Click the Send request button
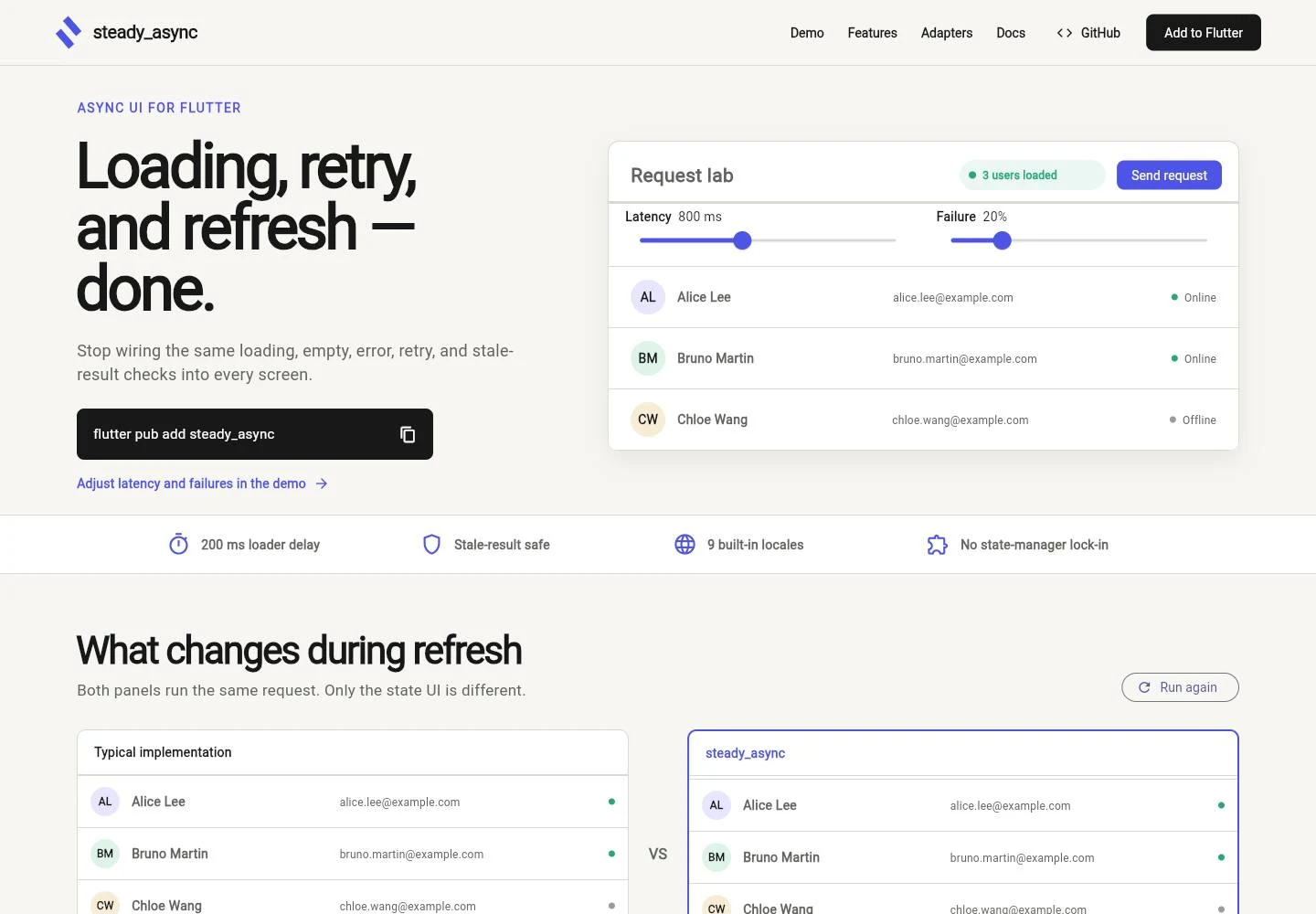Screen dimensions: 1316x914 coord(1169,175)
